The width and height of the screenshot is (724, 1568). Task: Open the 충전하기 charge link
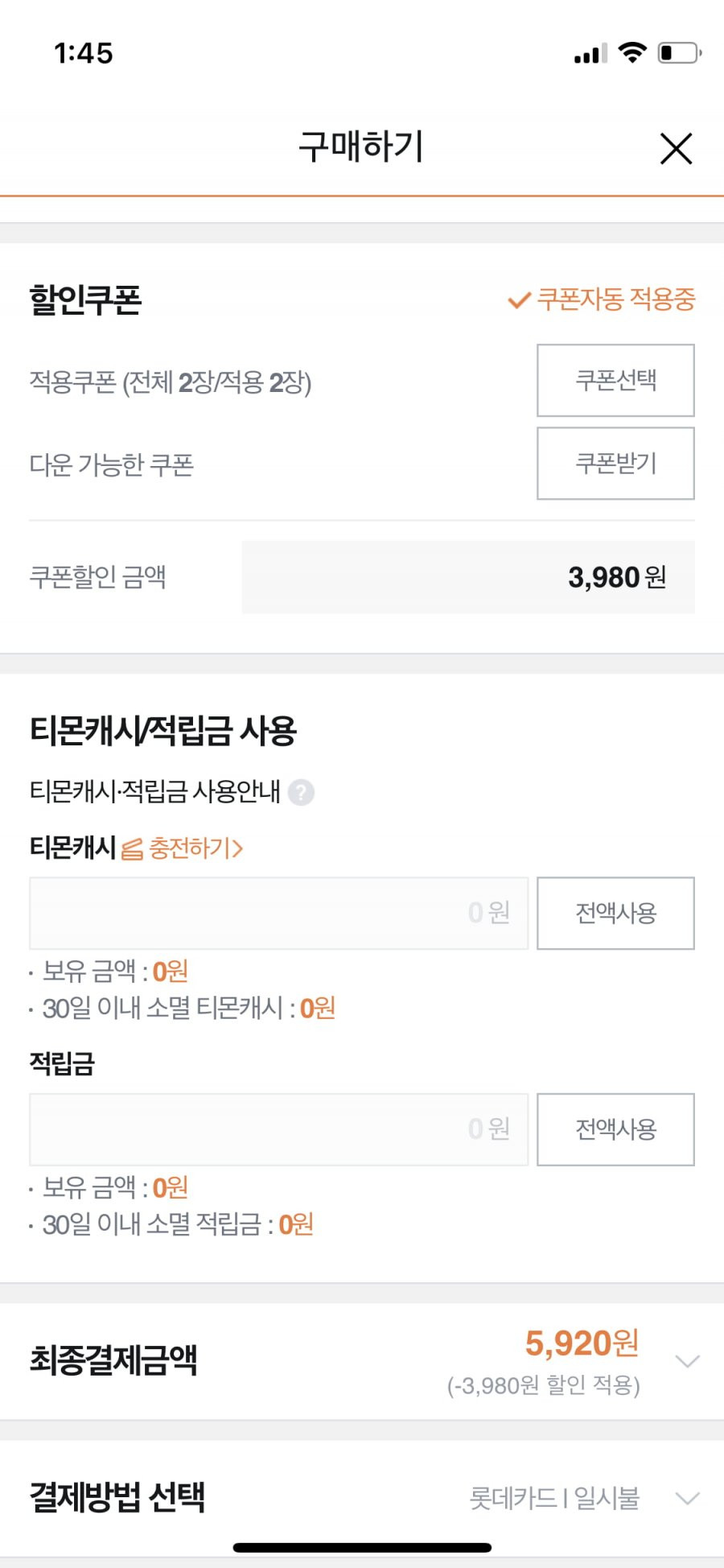pyautogui.click(x=195, y=848)
